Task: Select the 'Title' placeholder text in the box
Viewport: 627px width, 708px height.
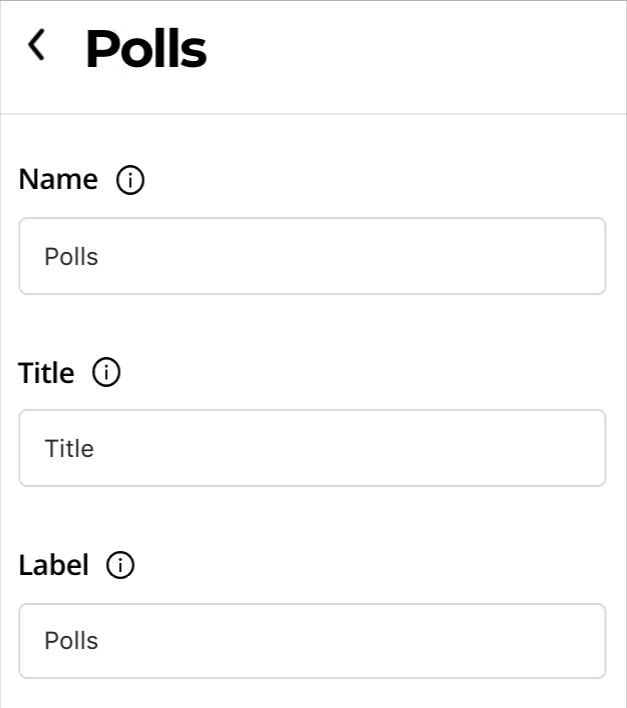Action: 69,449
